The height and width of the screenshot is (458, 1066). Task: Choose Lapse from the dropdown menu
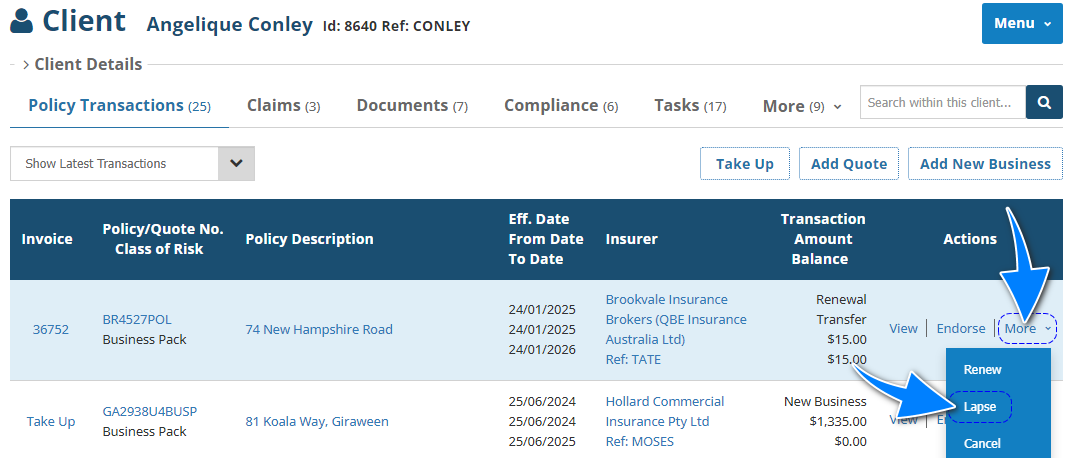pos(980,407)
